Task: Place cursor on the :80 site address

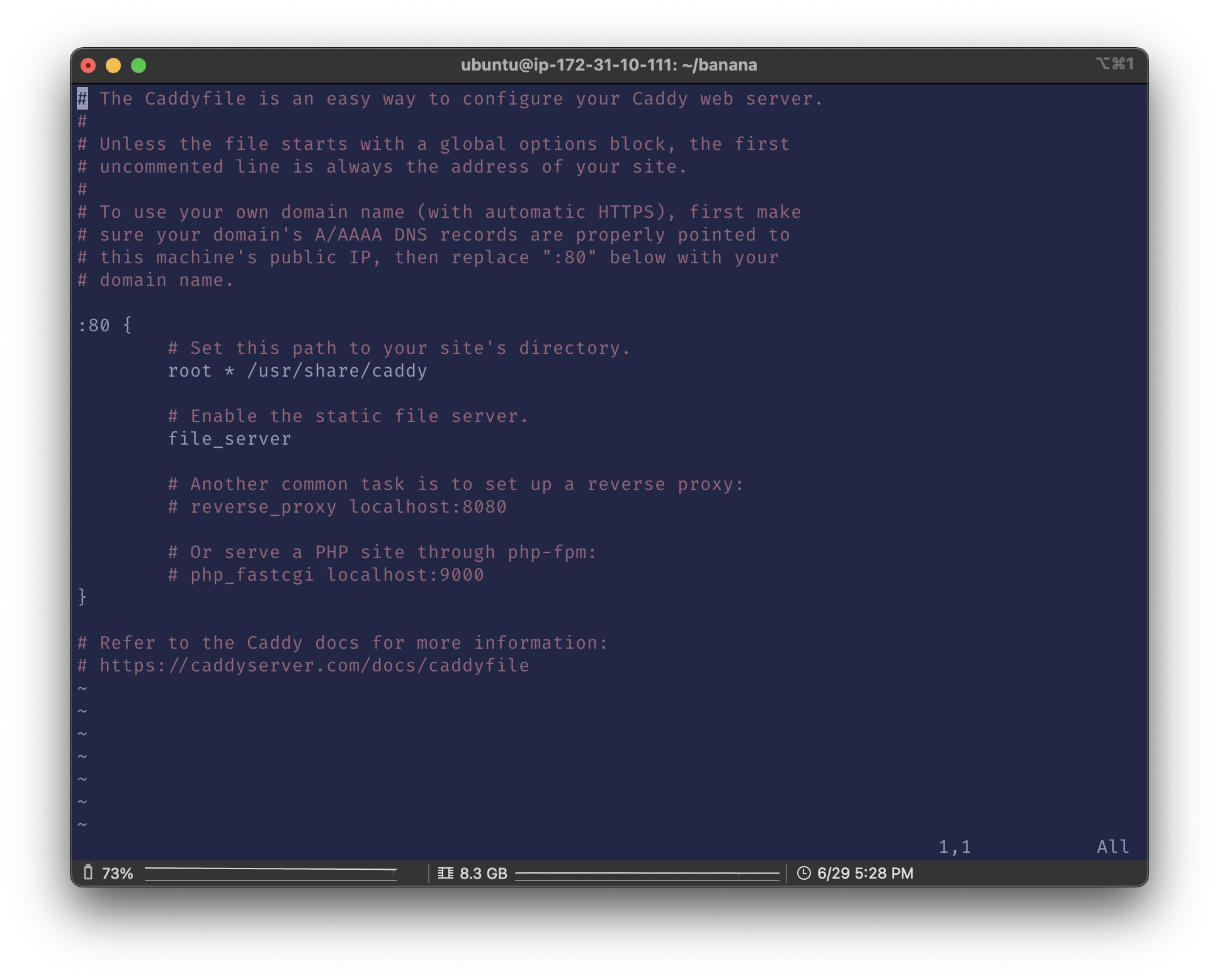Action: (x=94, y=326)
